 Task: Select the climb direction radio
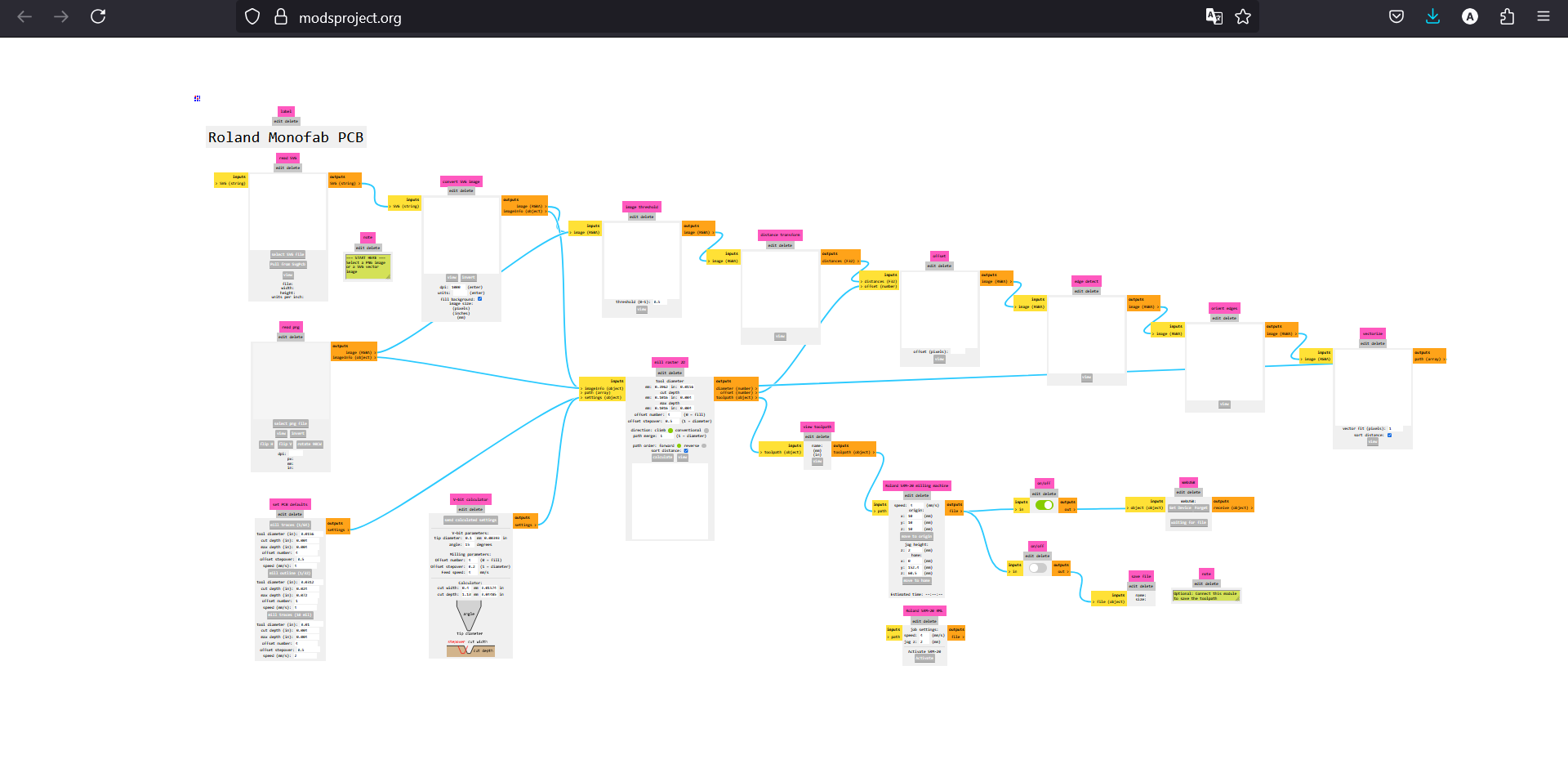click(x=670, y=430)
